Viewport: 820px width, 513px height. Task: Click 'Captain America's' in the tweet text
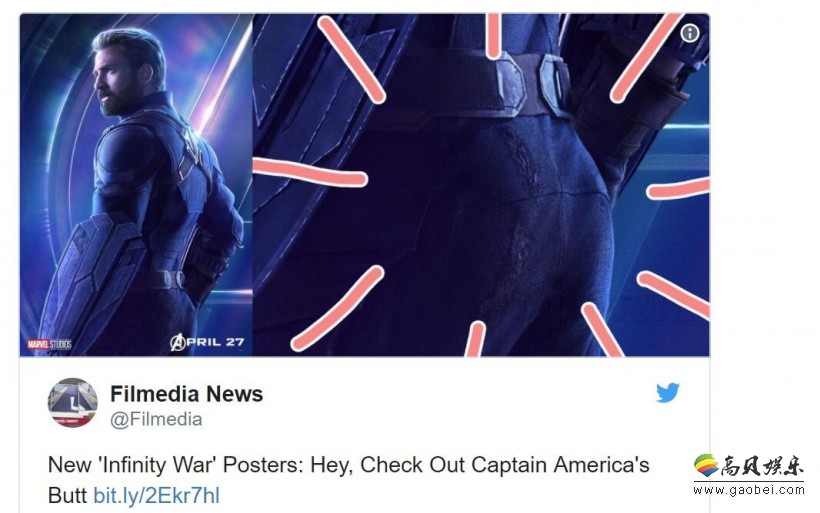click(x=560, y=464)
